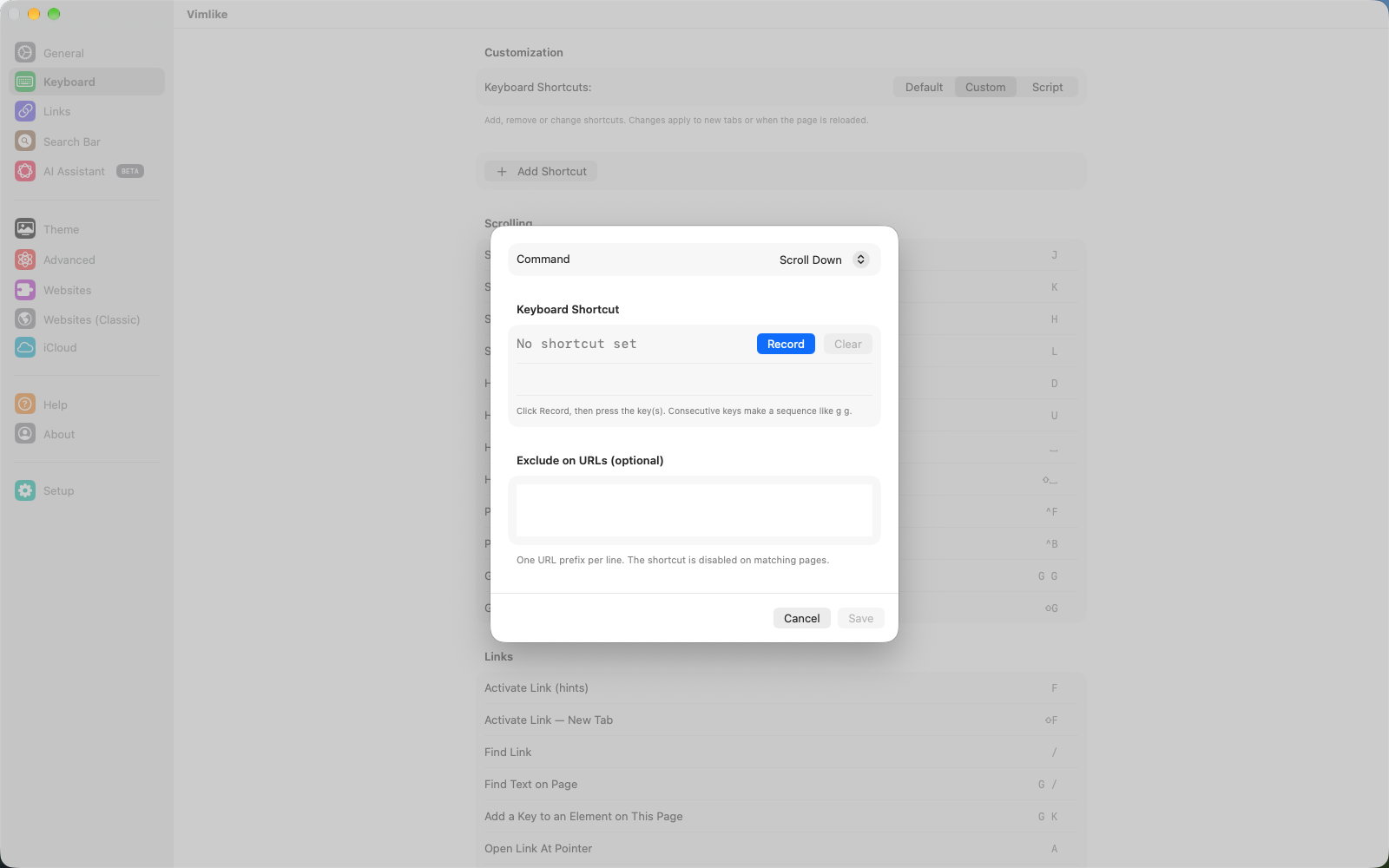Select "Add a Key to an Element on This Page"
The image size is (1389, 868).
pyautogui.click(x=781, y=817)
